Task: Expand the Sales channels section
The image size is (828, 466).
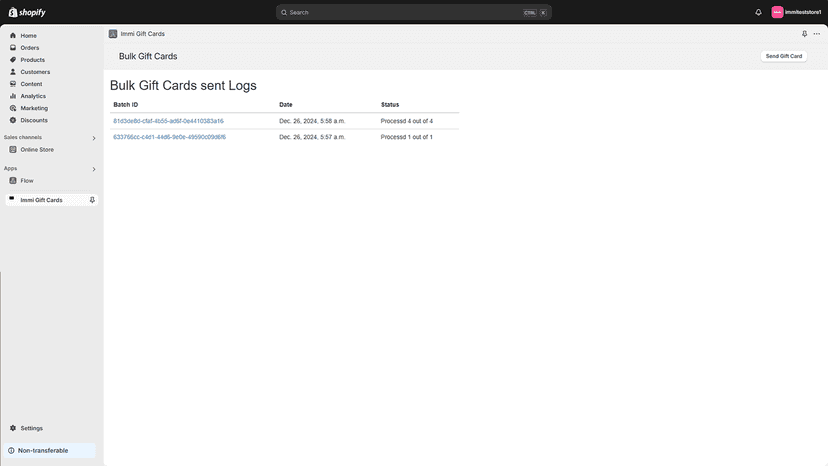Action: [94, 138]
